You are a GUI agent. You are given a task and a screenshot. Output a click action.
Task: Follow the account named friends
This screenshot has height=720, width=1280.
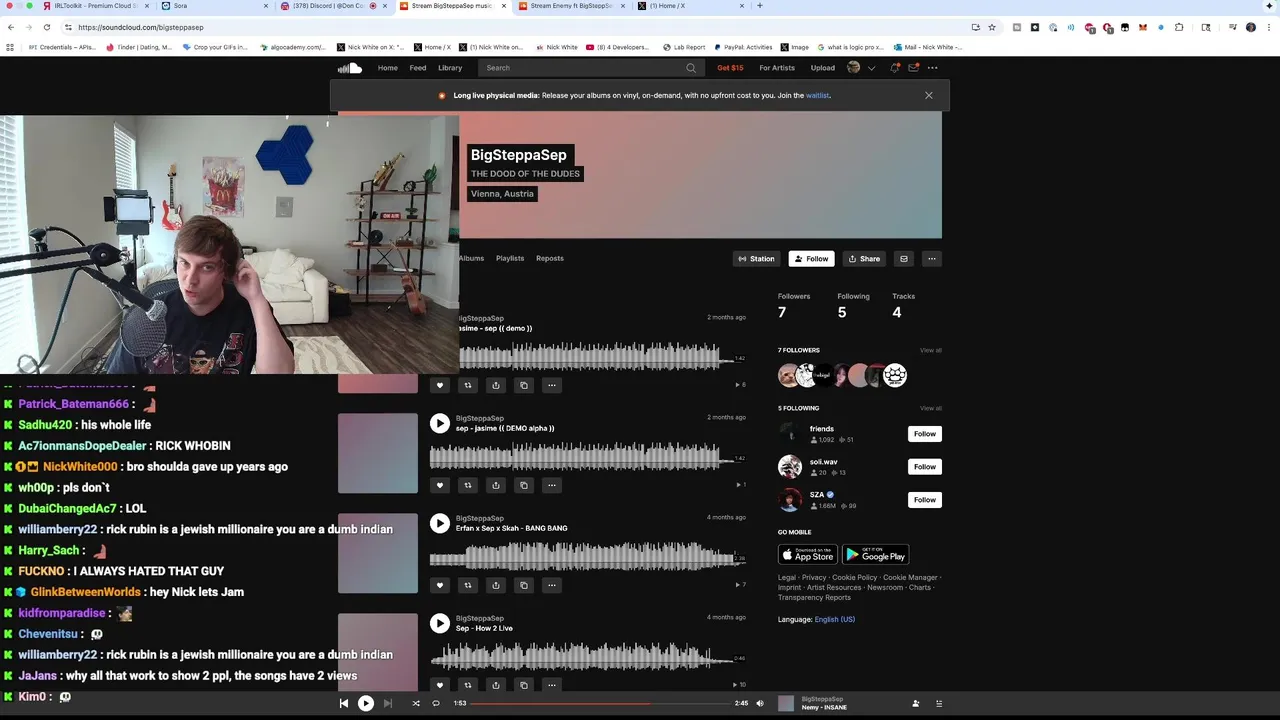pos(924,434)
